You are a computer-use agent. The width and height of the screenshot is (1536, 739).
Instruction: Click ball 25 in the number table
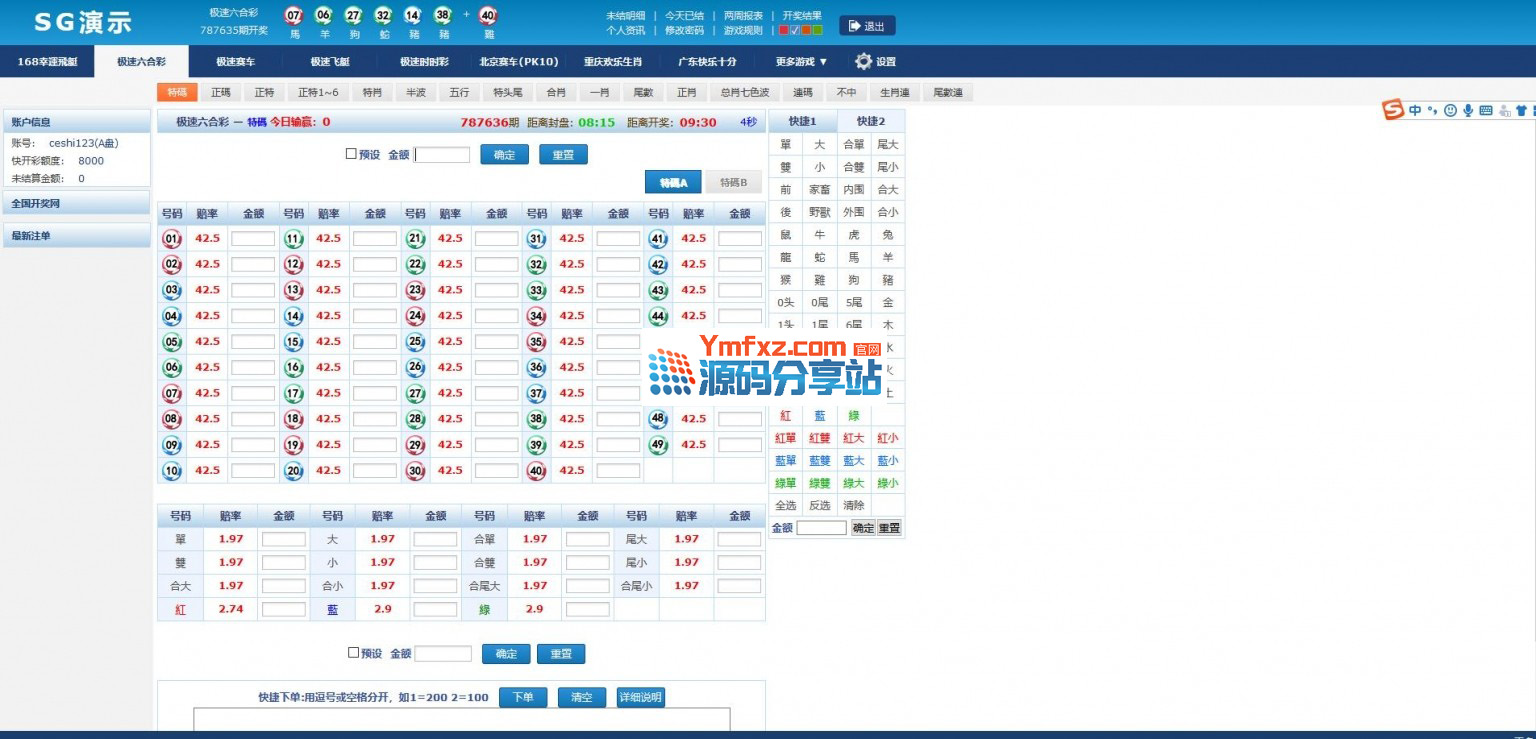[x=415, y=342]
